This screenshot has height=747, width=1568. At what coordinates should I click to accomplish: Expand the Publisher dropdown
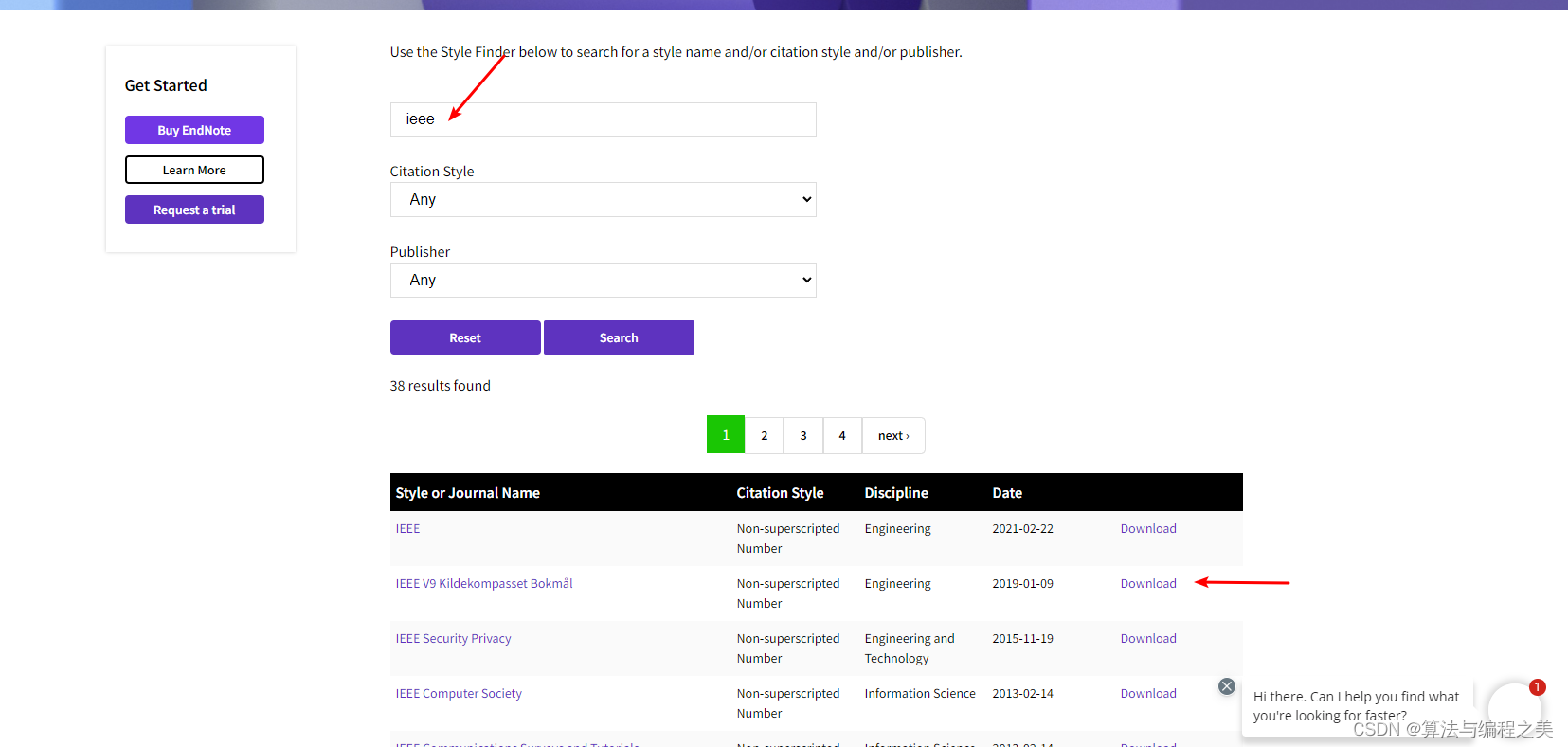tap(603, 281)
